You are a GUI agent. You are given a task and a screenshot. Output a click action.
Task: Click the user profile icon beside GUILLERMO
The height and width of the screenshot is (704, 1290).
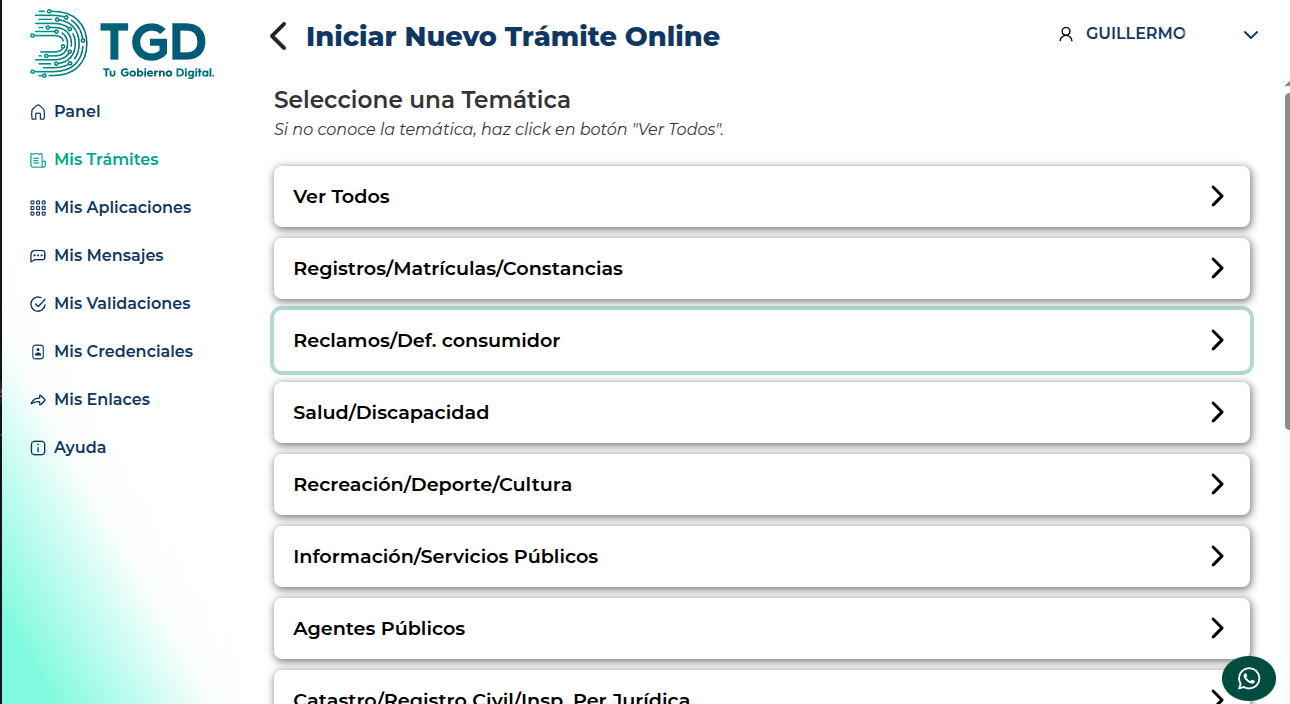click(x=1065, y=34)
